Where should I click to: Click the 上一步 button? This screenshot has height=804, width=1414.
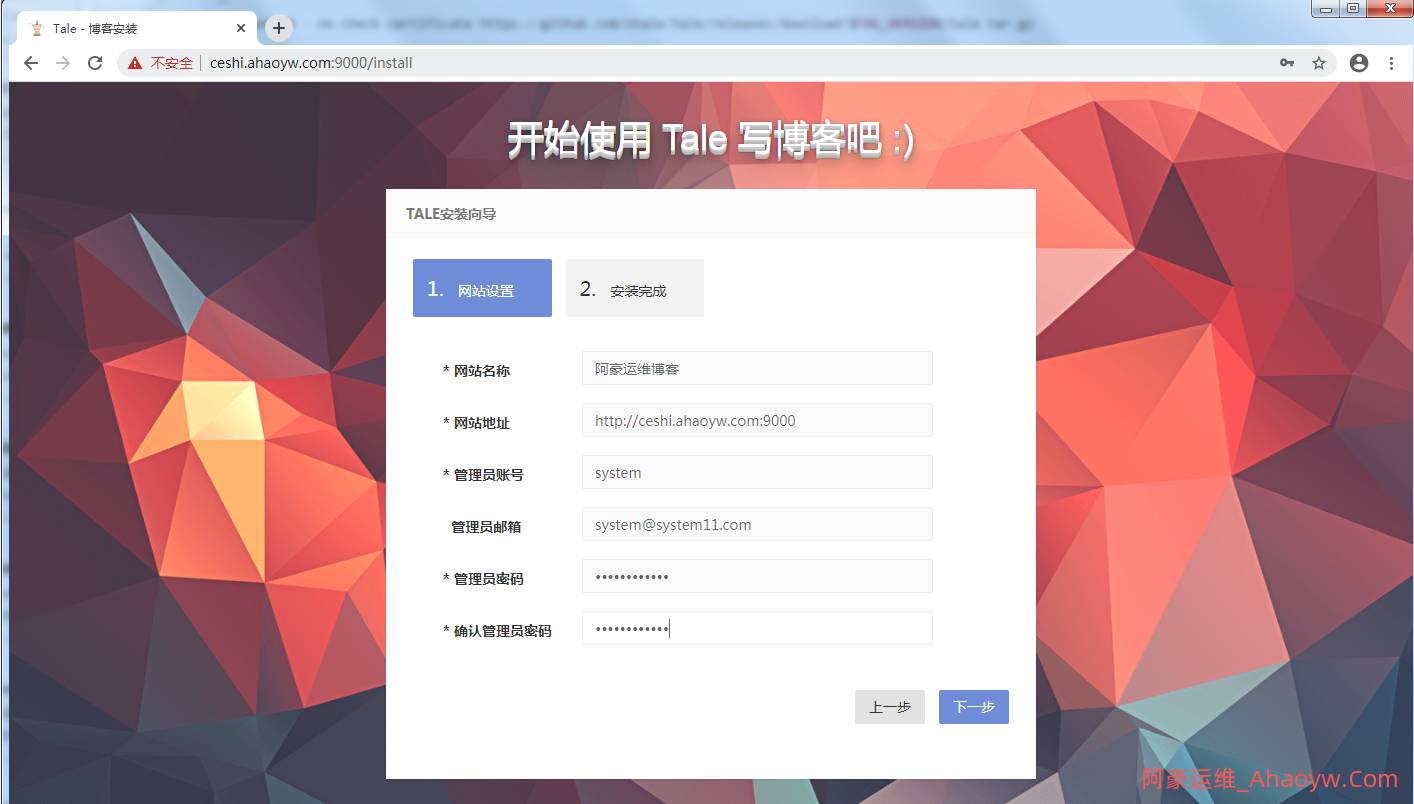pyautogui.click(x=889, y=707)
